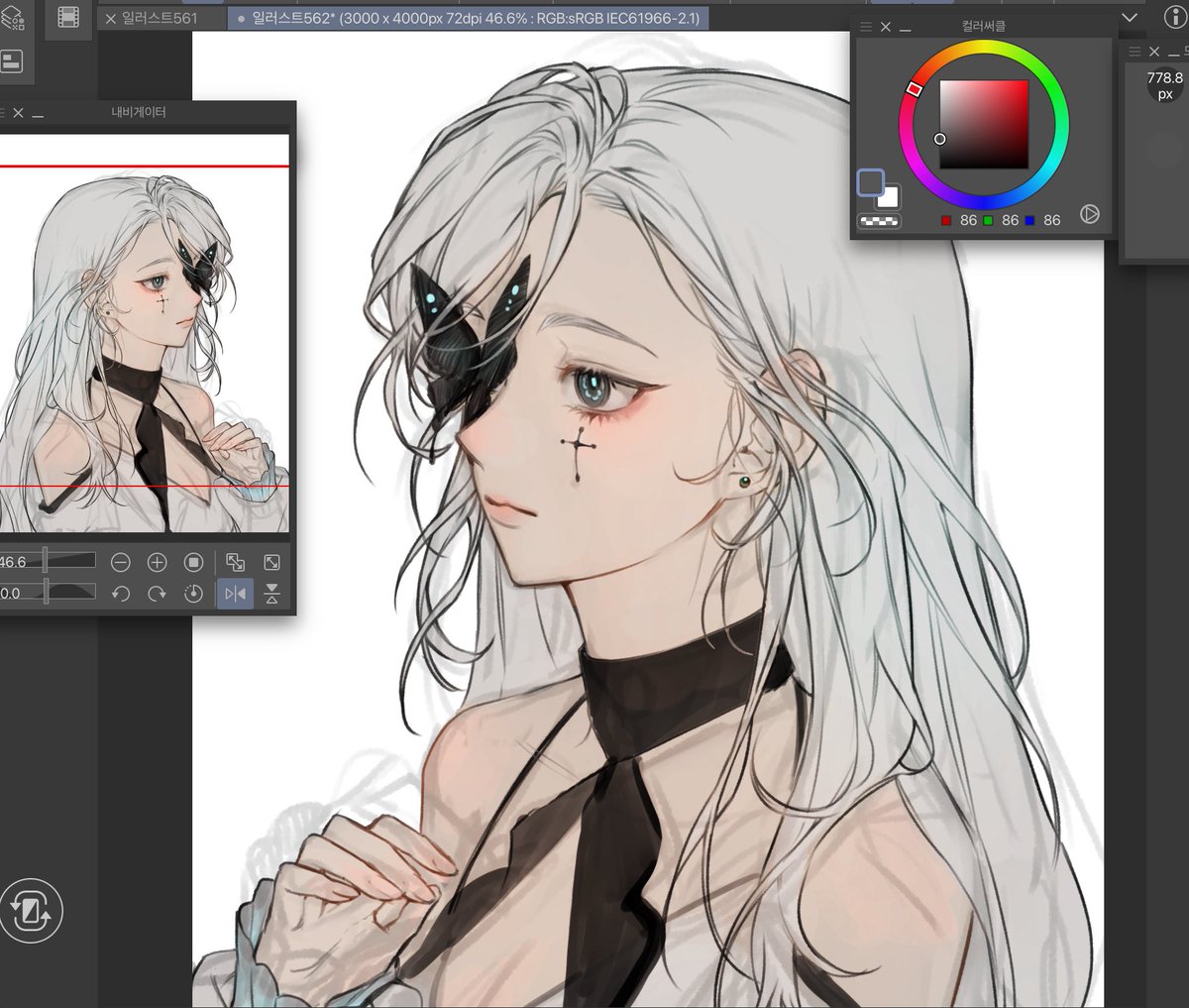The height and width of the screenshot is (1008, 1189).
Task: Zoom out with the Navigator minus icon
Action: click(x=121, y=563)
